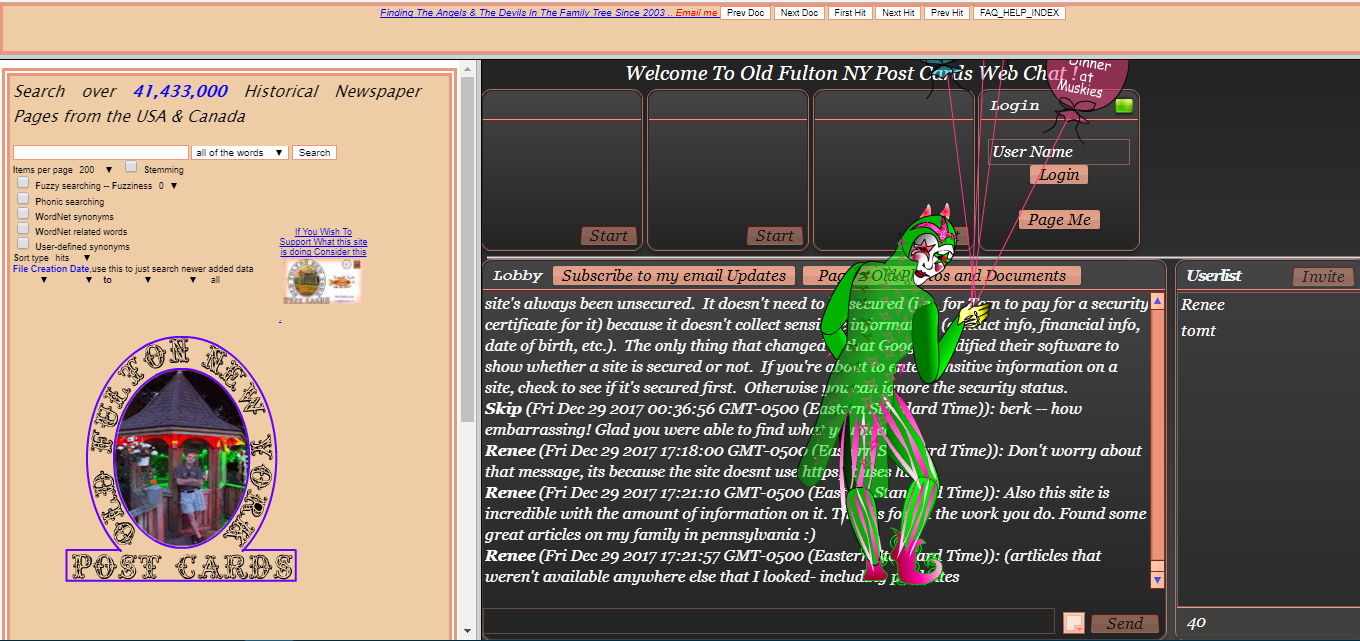Click First Hit in top navigation

click(x=850, y=13)
